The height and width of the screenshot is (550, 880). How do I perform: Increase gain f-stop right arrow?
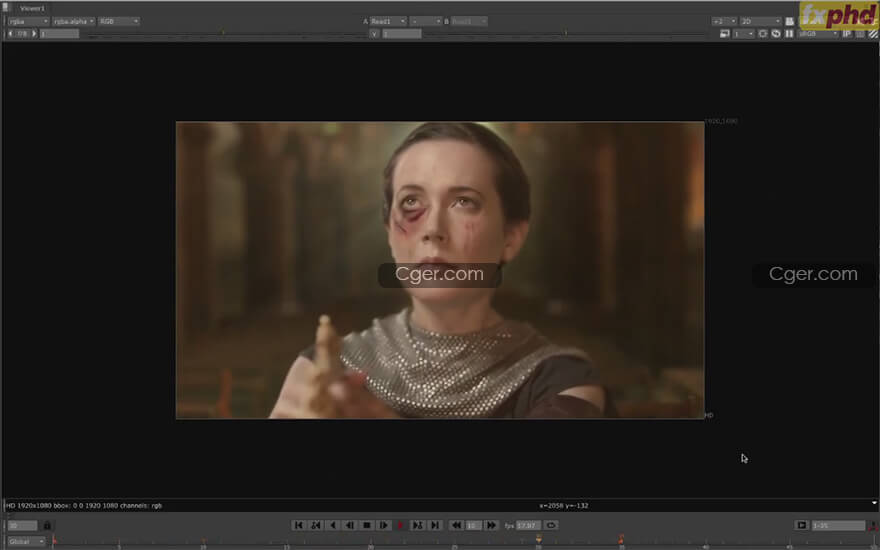coord(34,34)
